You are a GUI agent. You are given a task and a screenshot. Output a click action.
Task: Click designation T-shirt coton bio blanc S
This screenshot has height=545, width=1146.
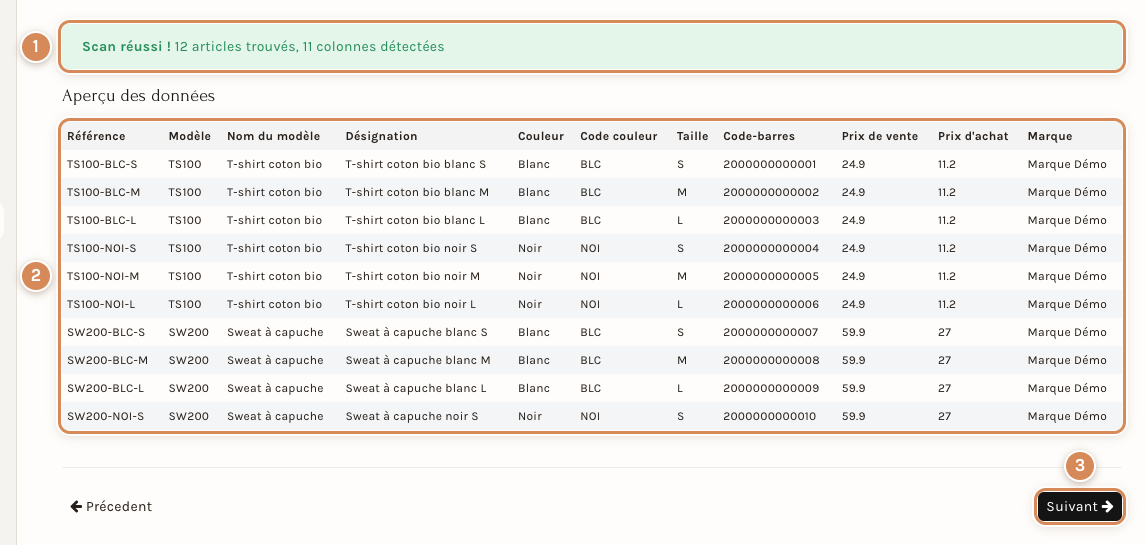pyautogui.click(x=415, y=164)
